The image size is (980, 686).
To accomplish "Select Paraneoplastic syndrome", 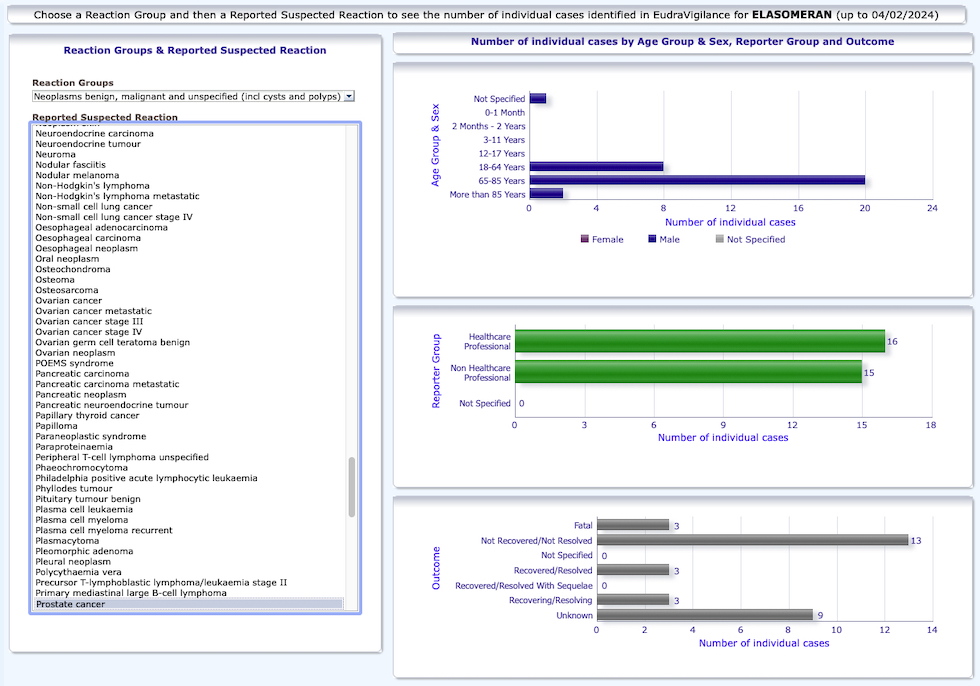I will tap(91, 436).
